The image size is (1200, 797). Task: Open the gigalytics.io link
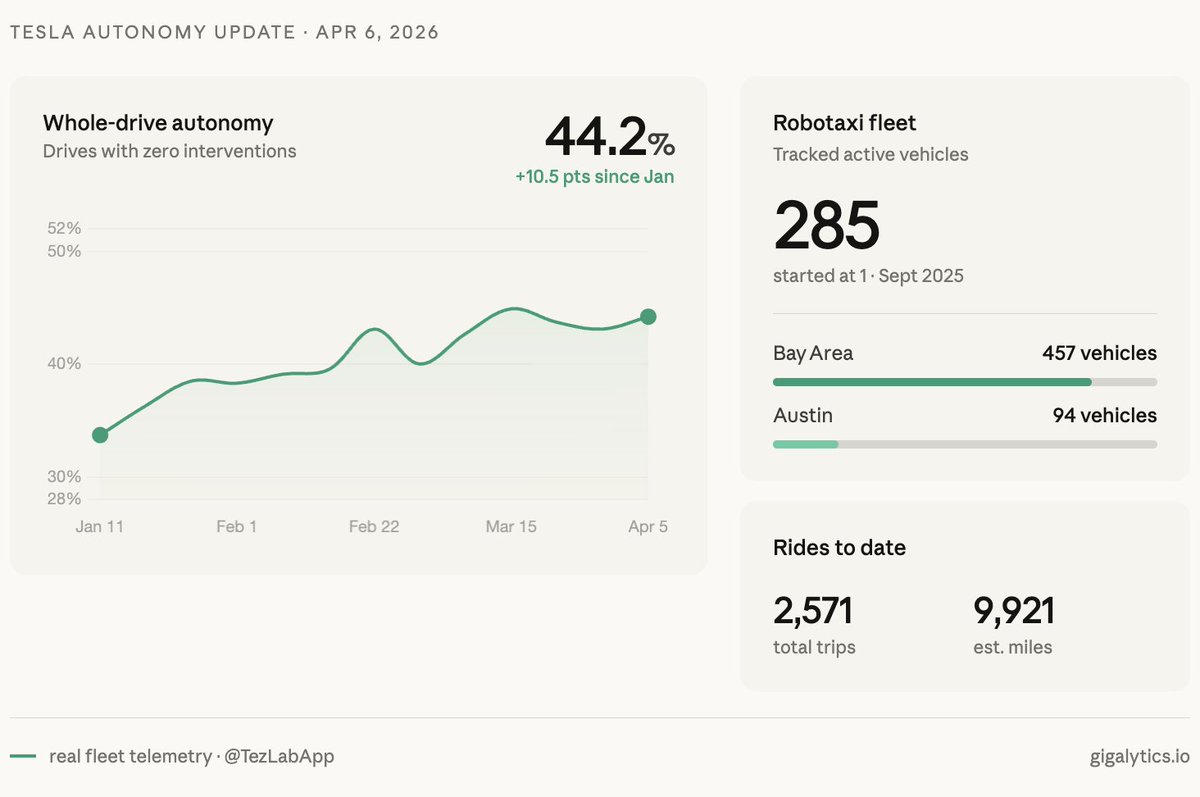tap(1139, 757)
